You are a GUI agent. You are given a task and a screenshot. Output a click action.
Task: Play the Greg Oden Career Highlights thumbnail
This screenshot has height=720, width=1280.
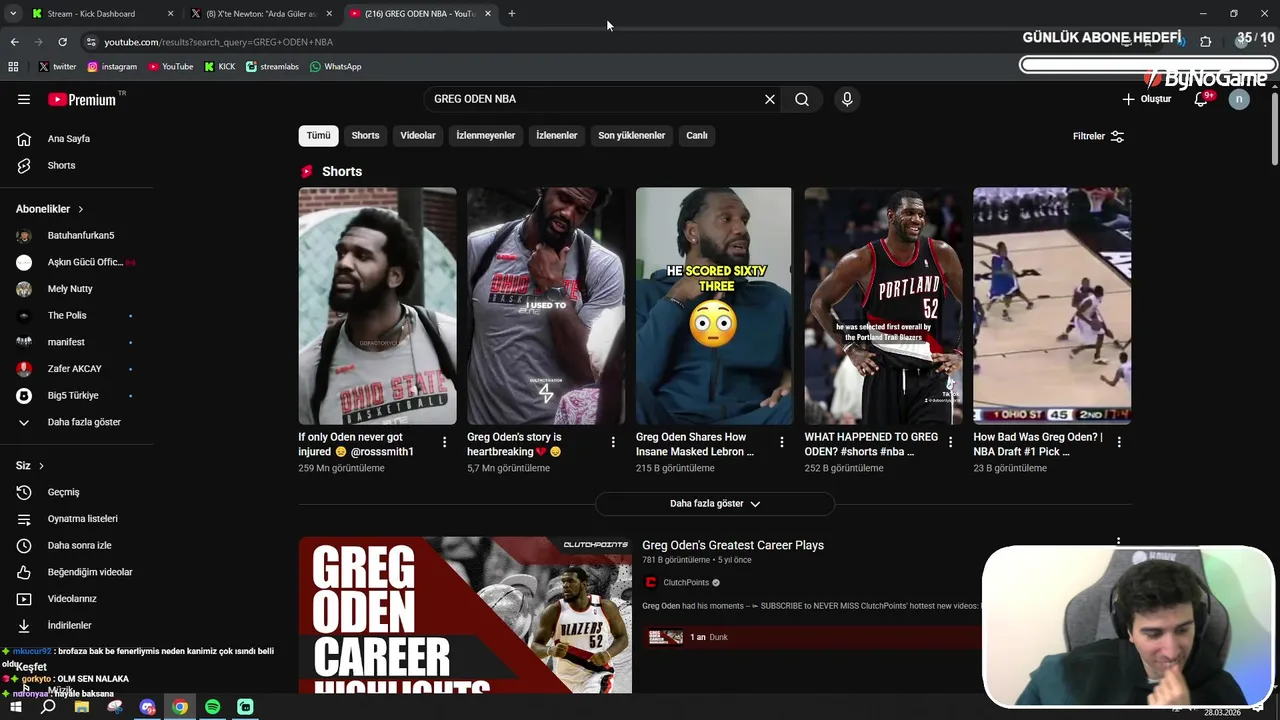point(465,615)
